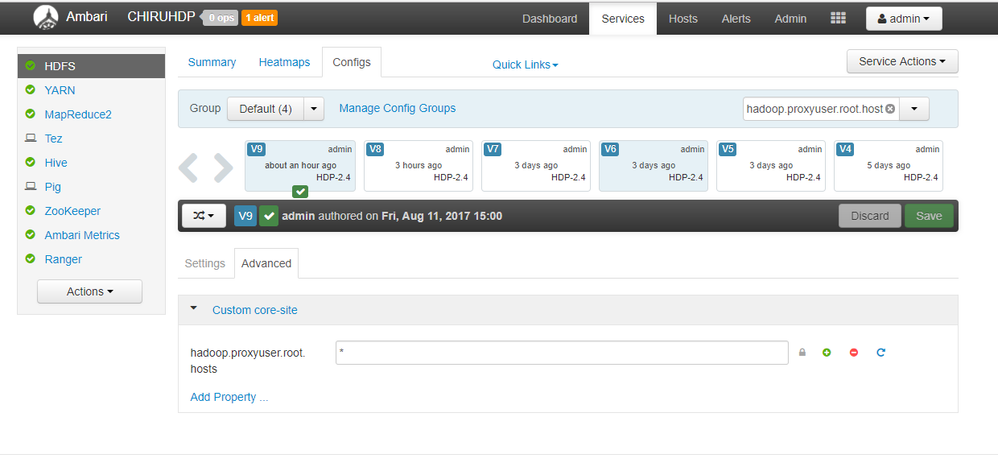Click the 0 ops badge
Image resolution: width=998 pixels, height=463 pixels.
point(220,18)
